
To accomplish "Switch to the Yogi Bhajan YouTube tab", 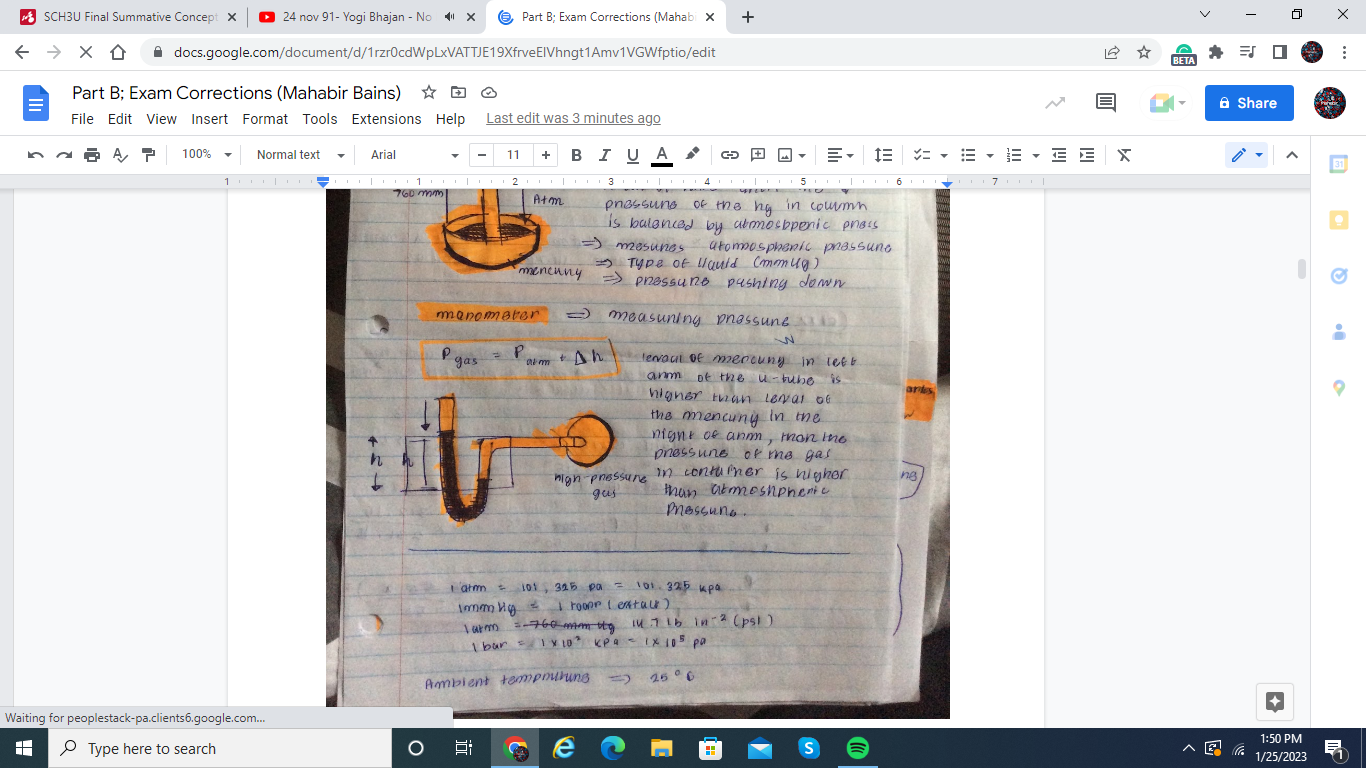I will (357, 17).
